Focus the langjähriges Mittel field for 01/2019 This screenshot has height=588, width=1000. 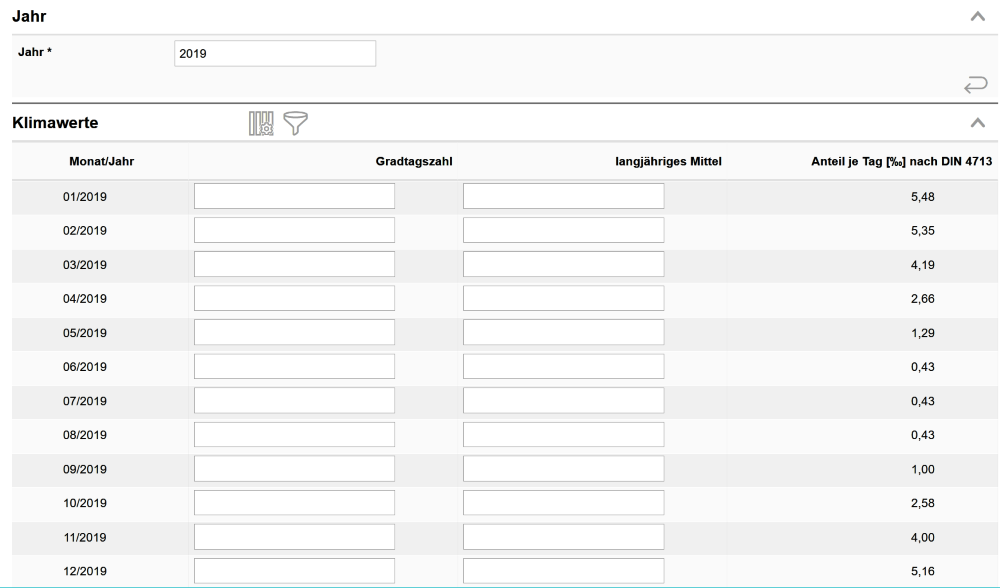pos(563,197)
